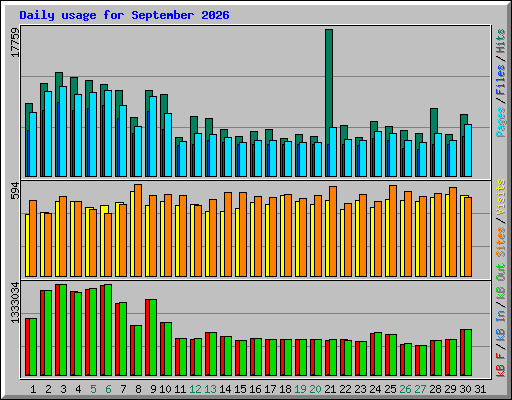Screen dimensions: 512x400
Task: Select day 3 on the x-axis
Action: [x=63, y=389]
